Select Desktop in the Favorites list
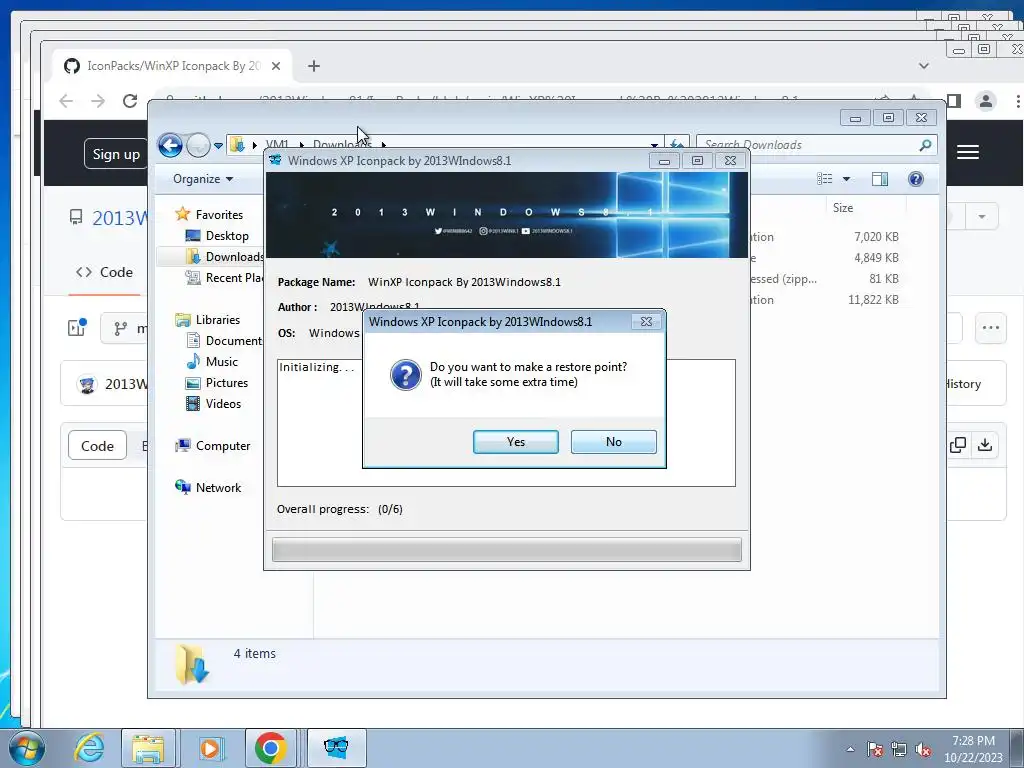The image size is (1024, 768). click(x=217, y=236)
